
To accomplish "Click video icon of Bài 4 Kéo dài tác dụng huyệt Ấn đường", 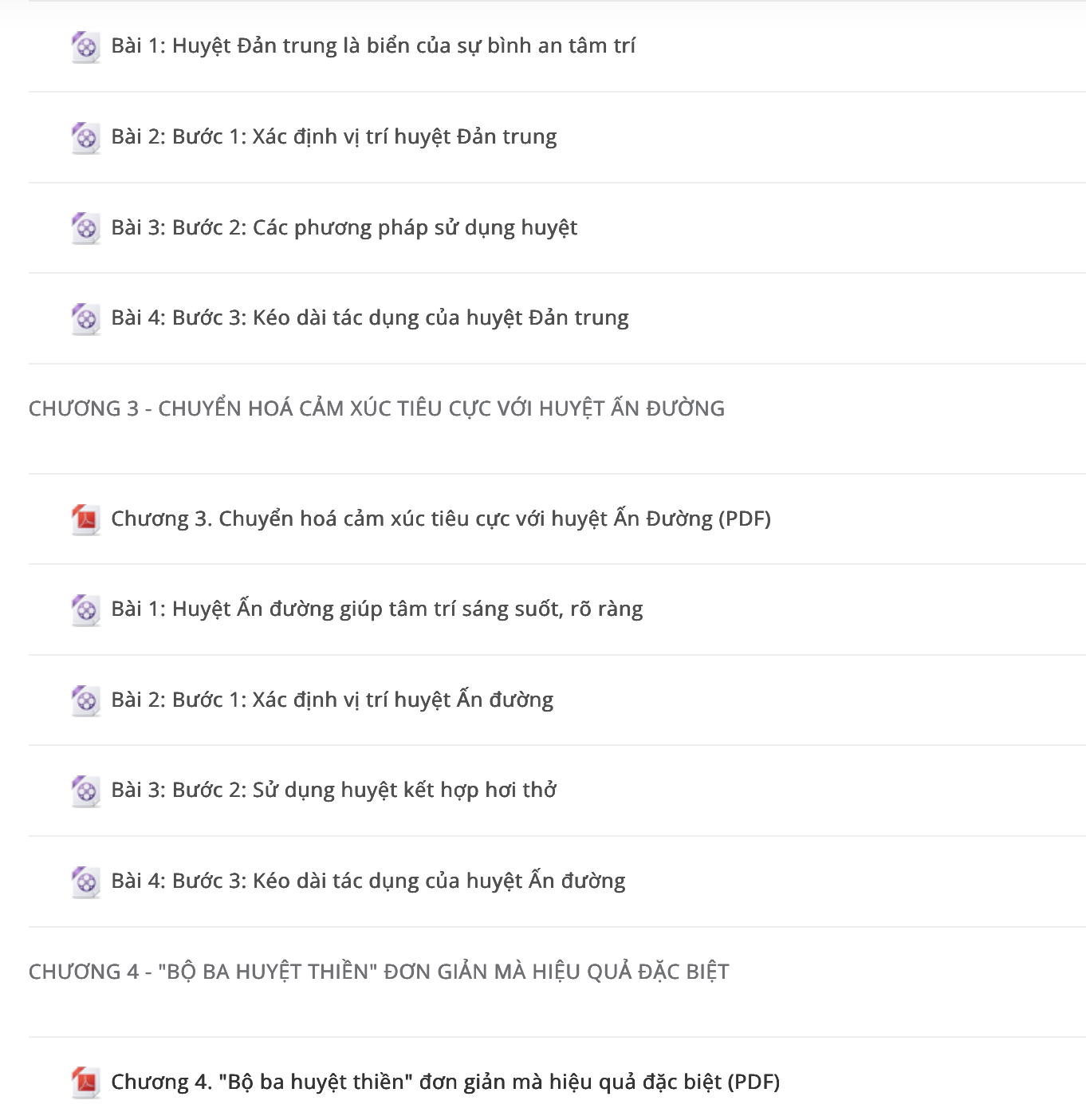I will pyautogui.click(x=85, y=882).
